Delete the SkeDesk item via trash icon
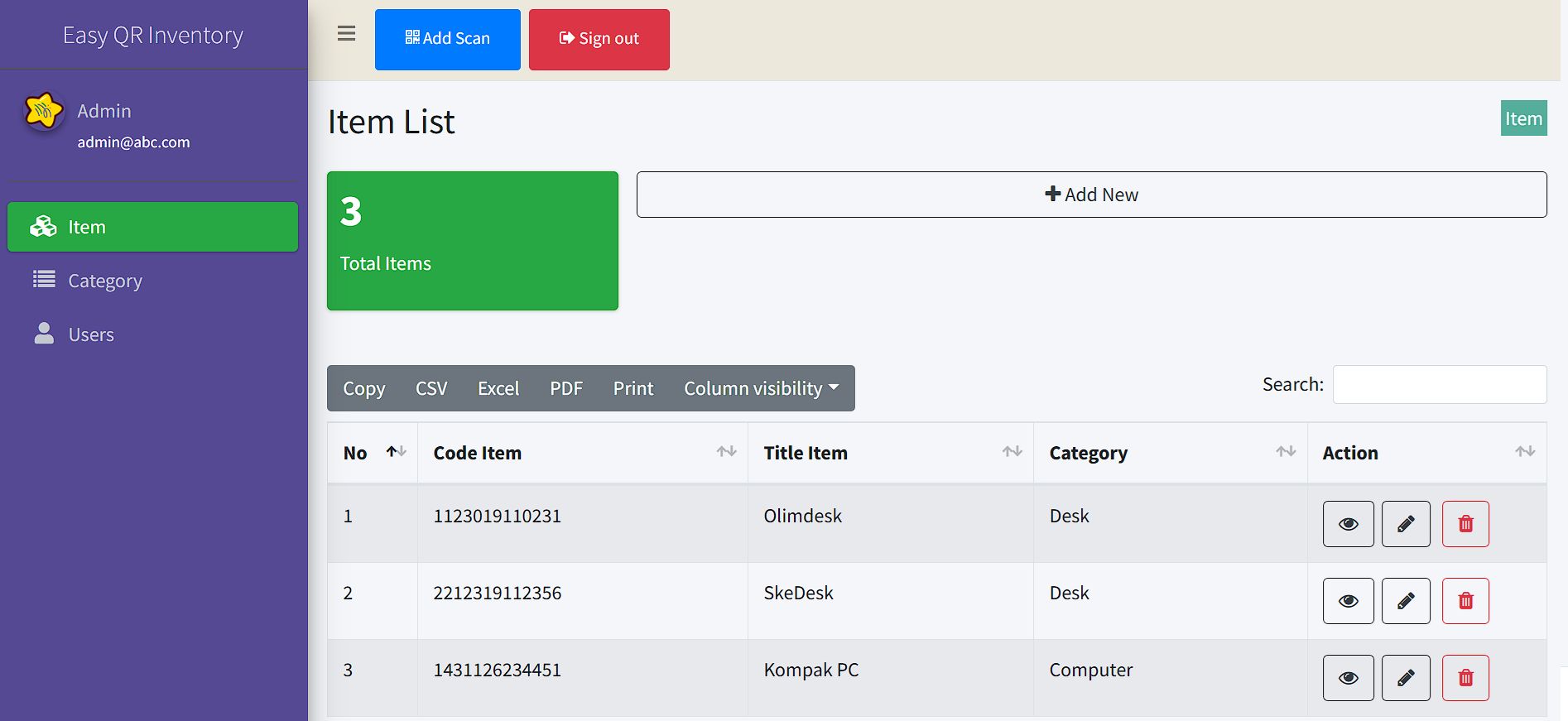The height and width of the screenshot is (721, 1568). (x=1465, y=601)
